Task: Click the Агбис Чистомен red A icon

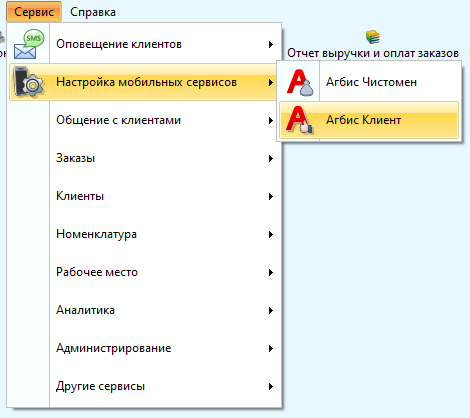Action: pos(300,82)
